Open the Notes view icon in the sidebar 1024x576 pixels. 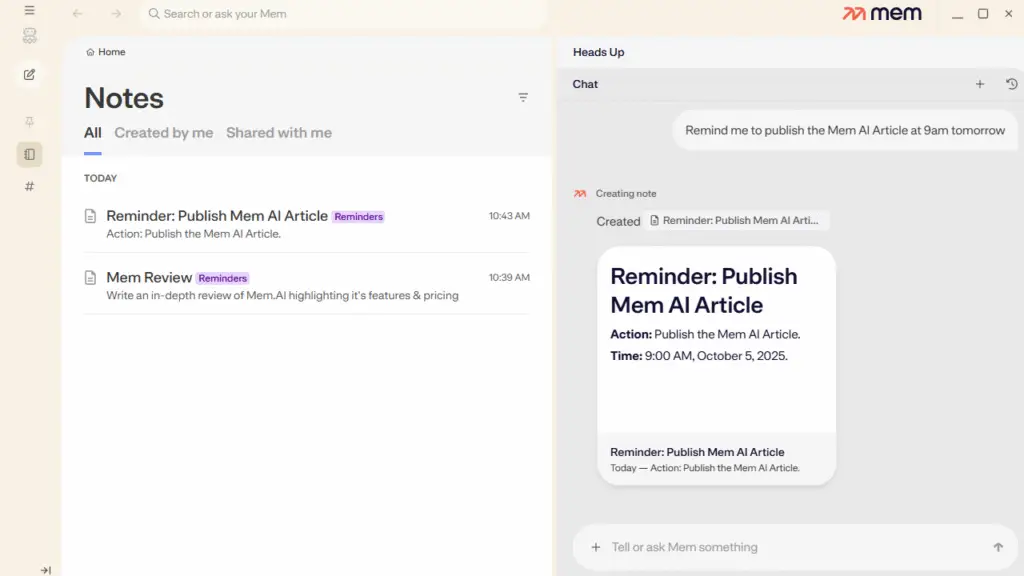pos(29,154)
